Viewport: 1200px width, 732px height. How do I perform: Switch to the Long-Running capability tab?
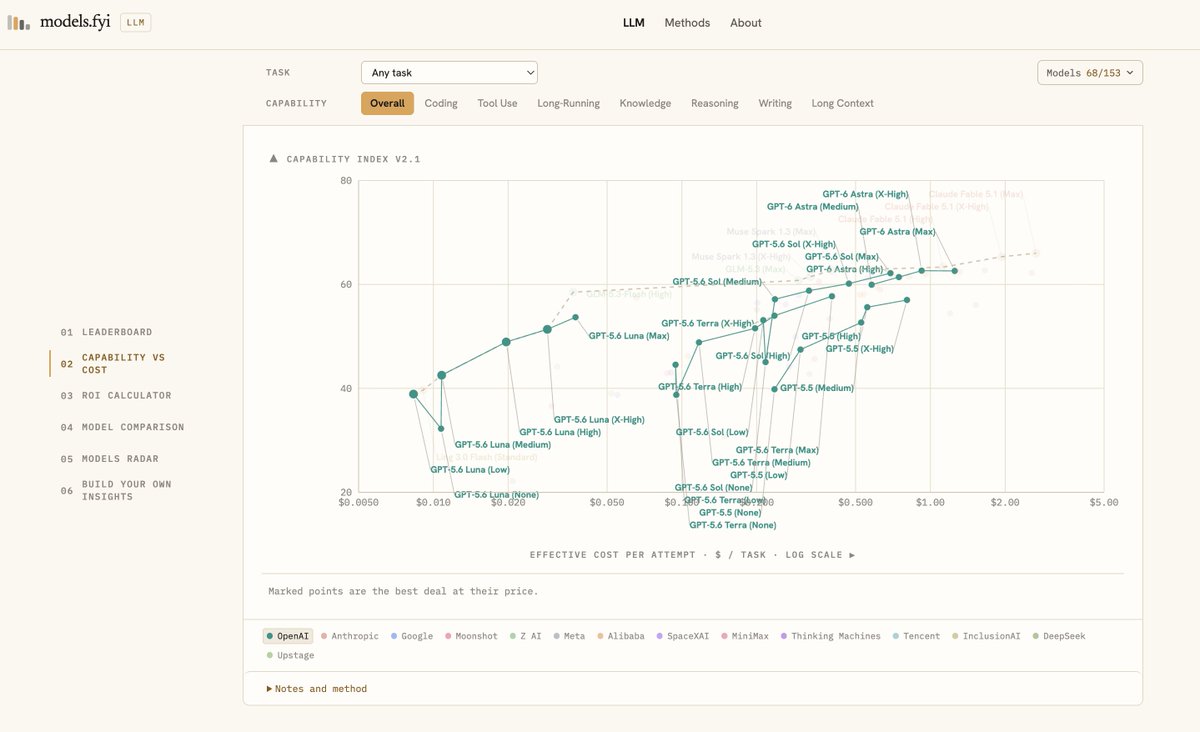pyautogui.click(x=569, y=103)
